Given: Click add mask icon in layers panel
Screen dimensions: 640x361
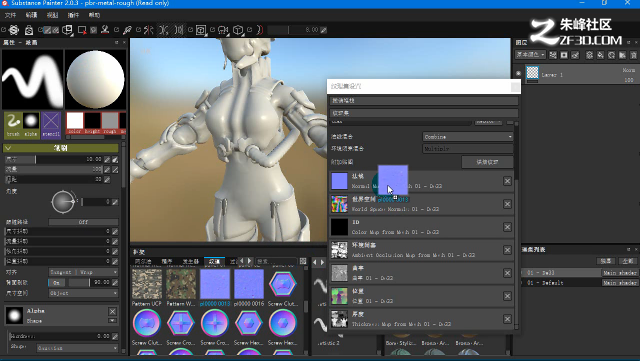Looking at the screenshot, I should tap(564, 55).
